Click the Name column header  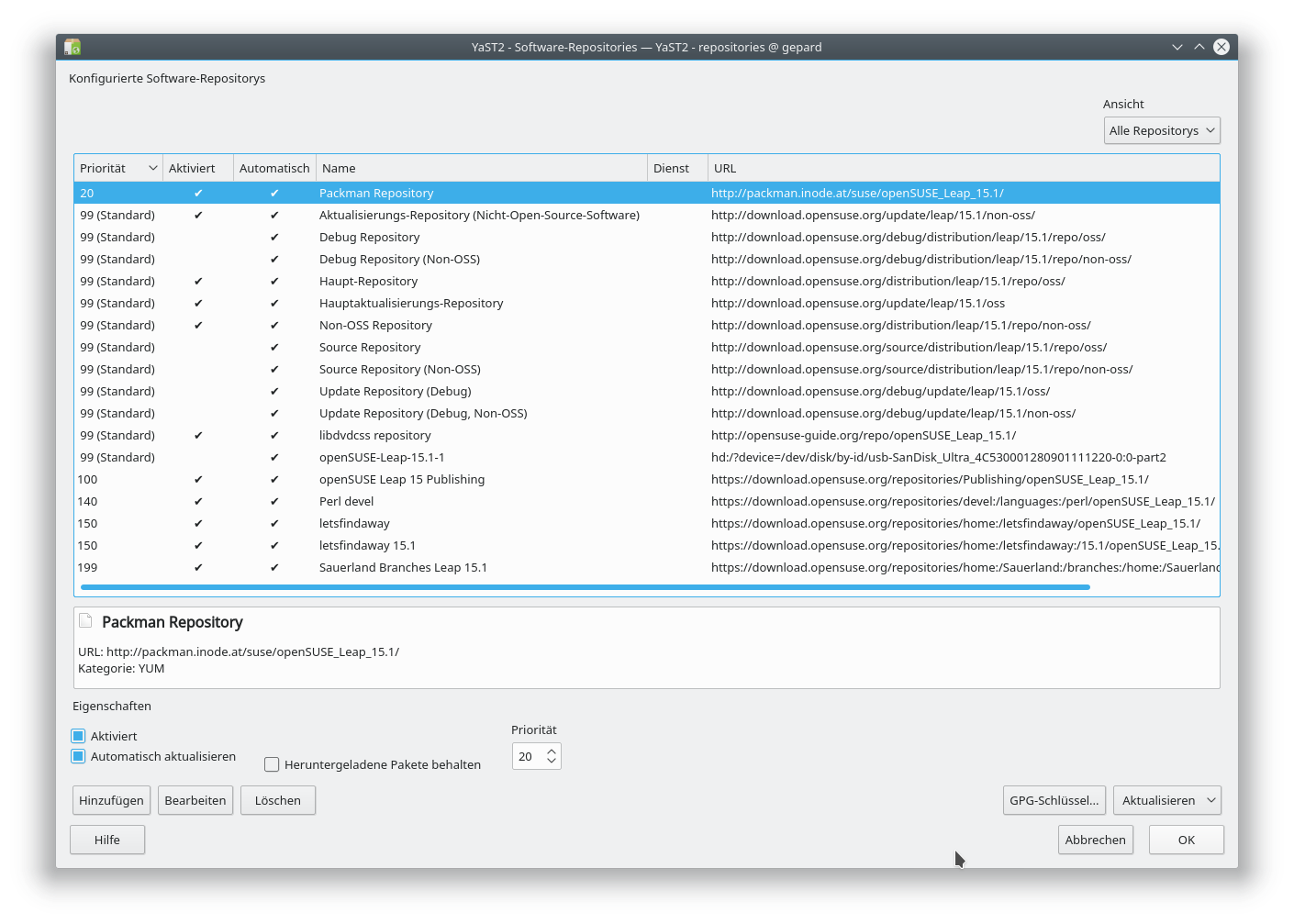pyautogui.click(x=482, y=168)
